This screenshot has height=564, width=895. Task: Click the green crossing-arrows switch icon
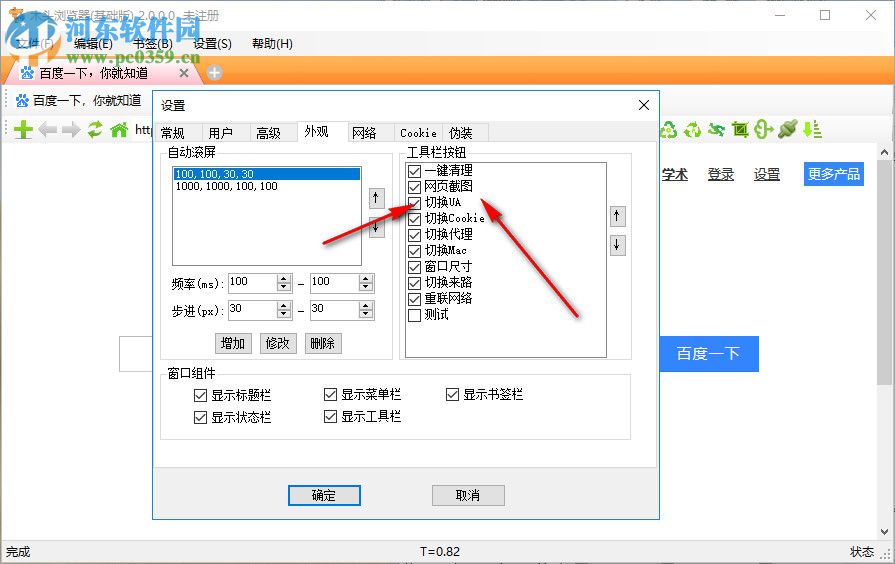click(716, 130)
